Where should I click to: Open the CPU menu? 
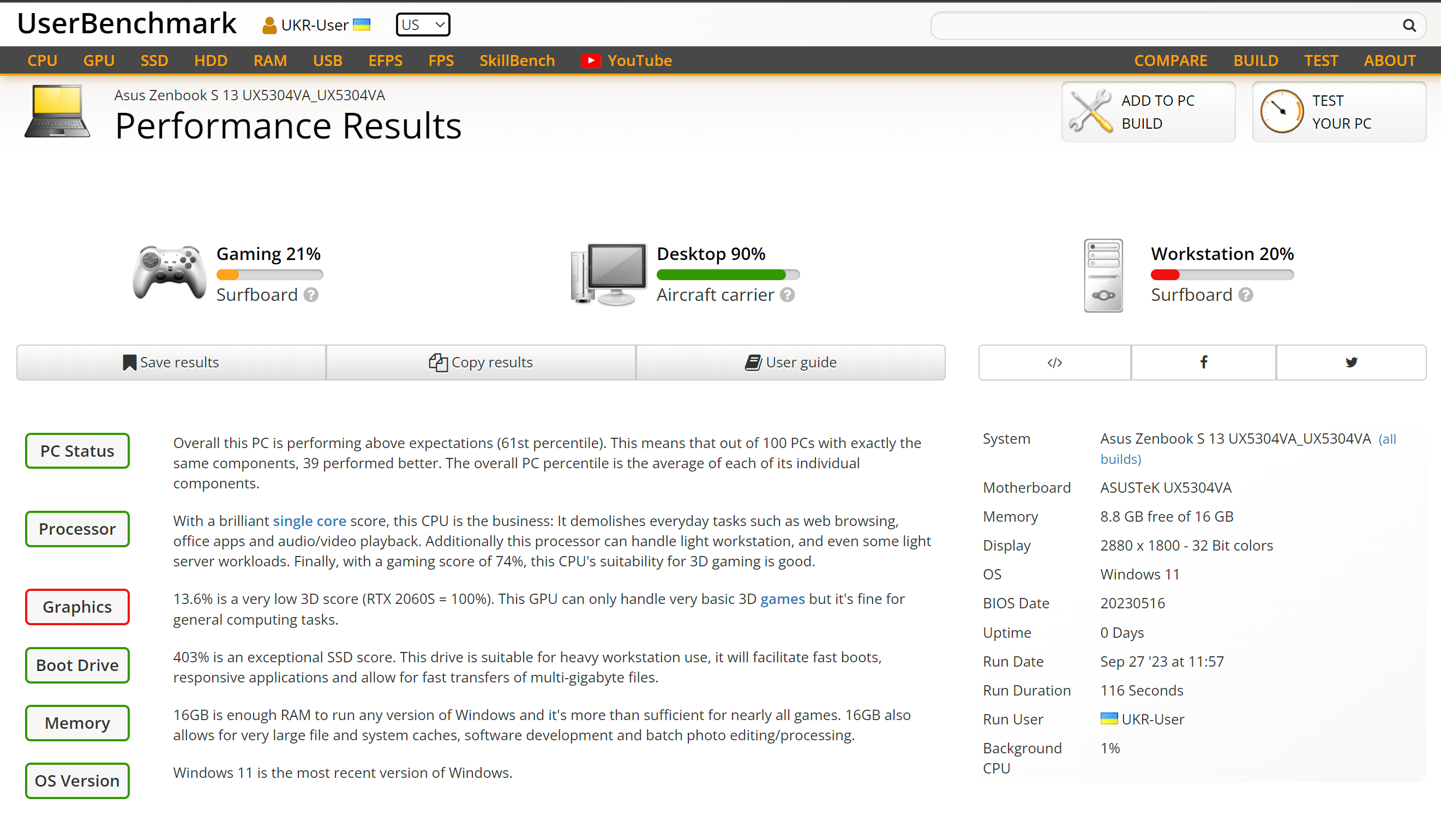pos(43,61)
